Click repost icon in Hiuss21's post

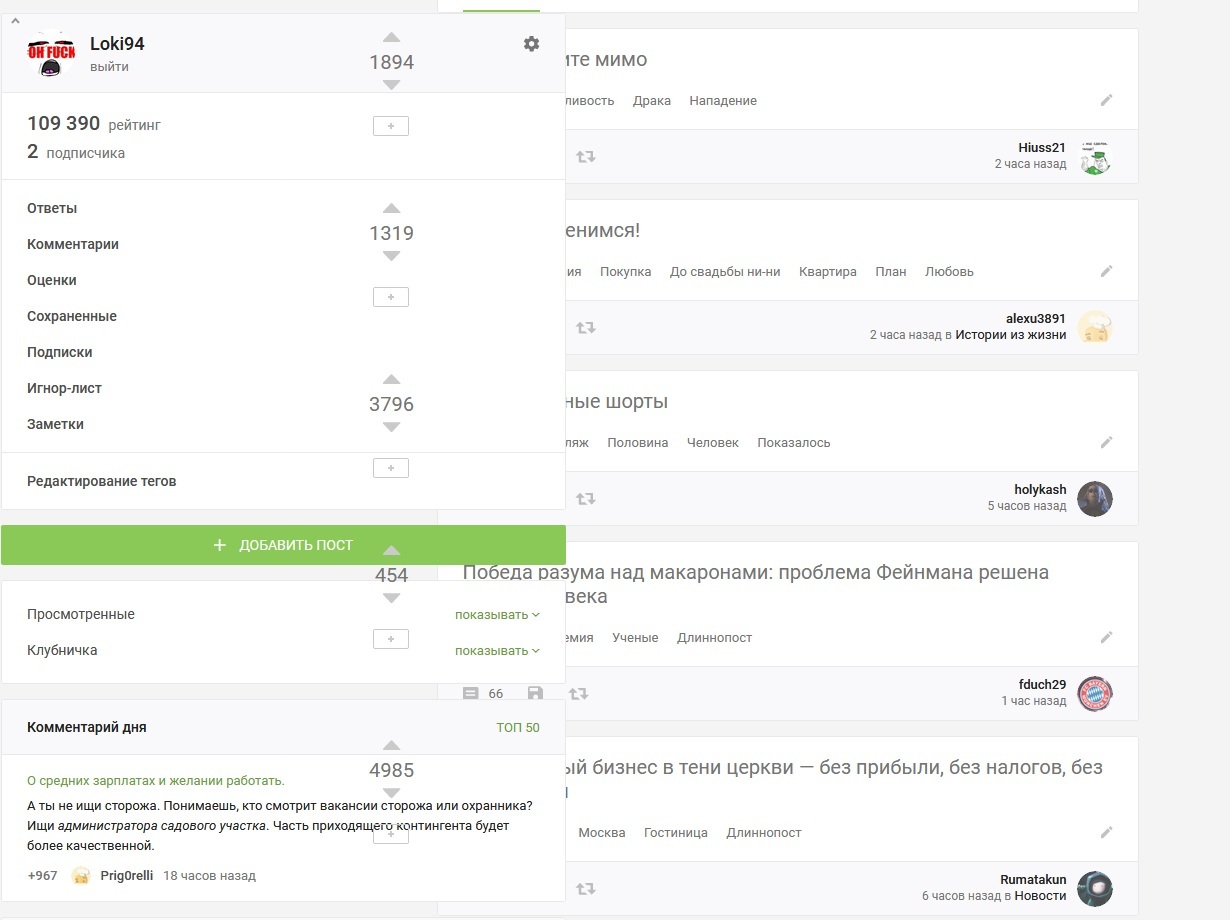click(x=586, y=157)
